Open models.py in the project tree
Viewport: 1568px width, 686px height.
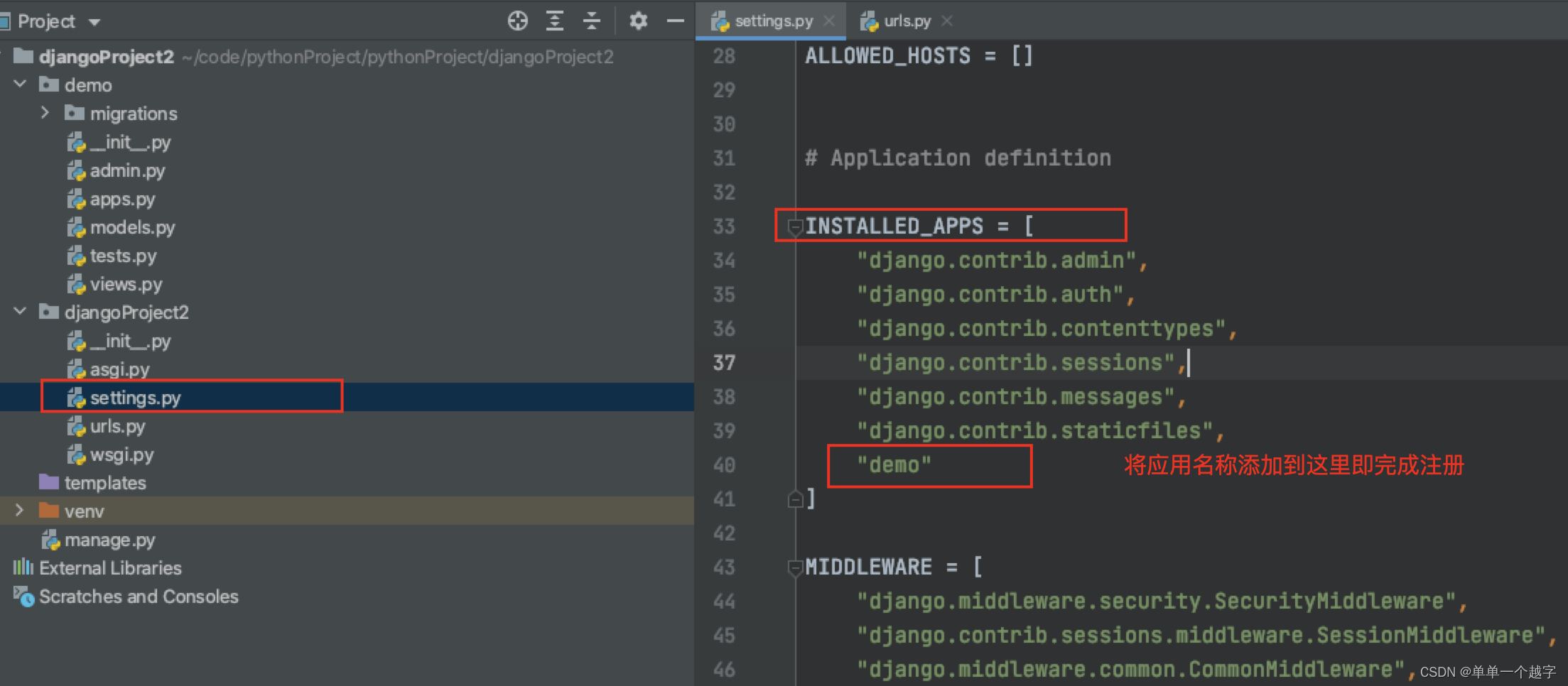(x=121, y=227)
